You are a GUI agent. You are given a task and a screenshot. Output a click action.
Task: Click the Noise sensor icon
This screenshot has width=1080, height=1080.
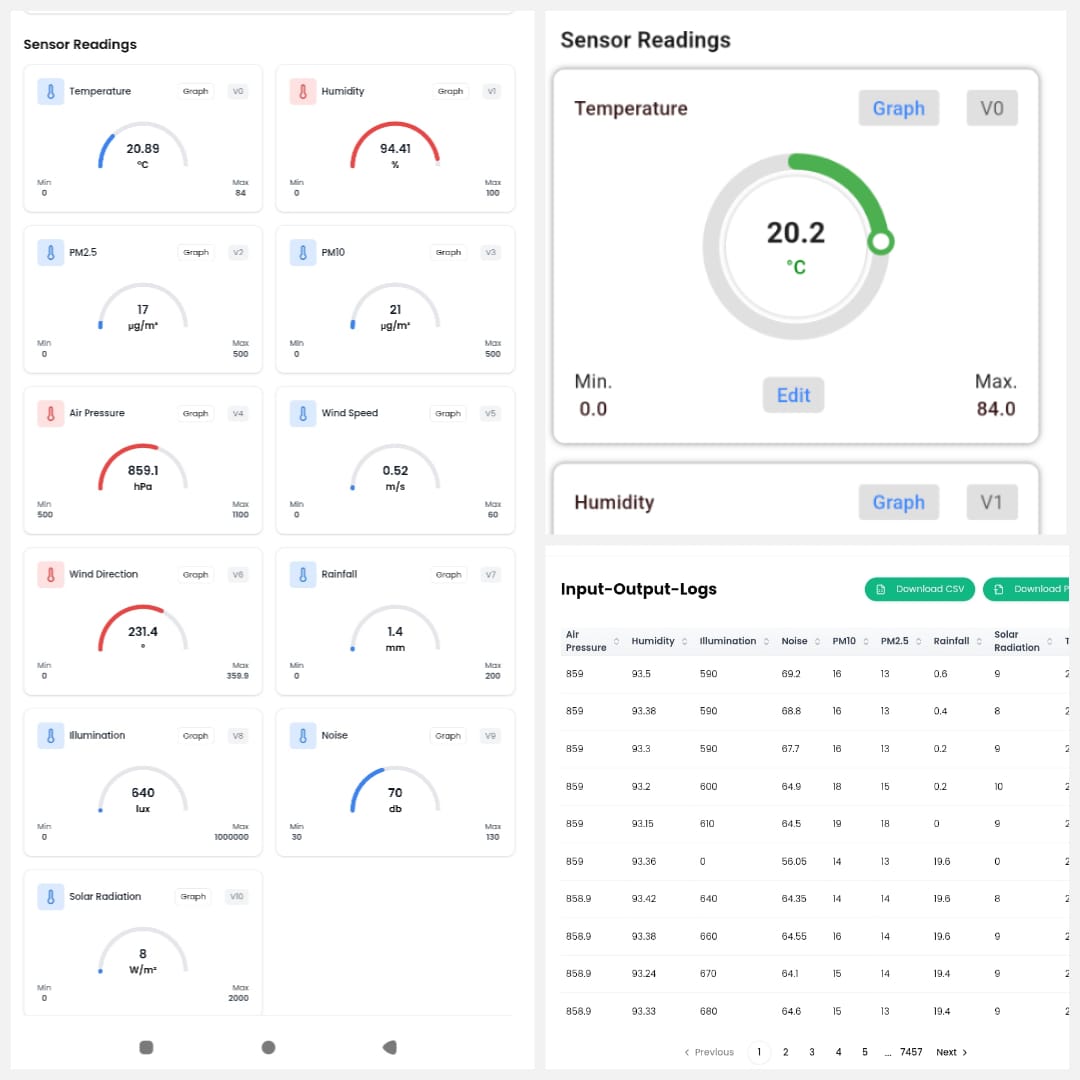pos(303,735)
